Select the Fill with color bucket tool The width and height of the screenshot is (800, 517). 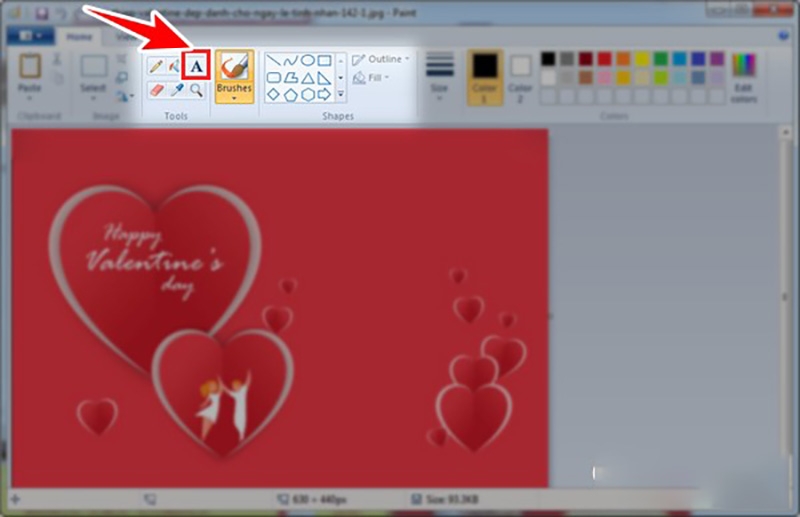[x=174, y=66]
